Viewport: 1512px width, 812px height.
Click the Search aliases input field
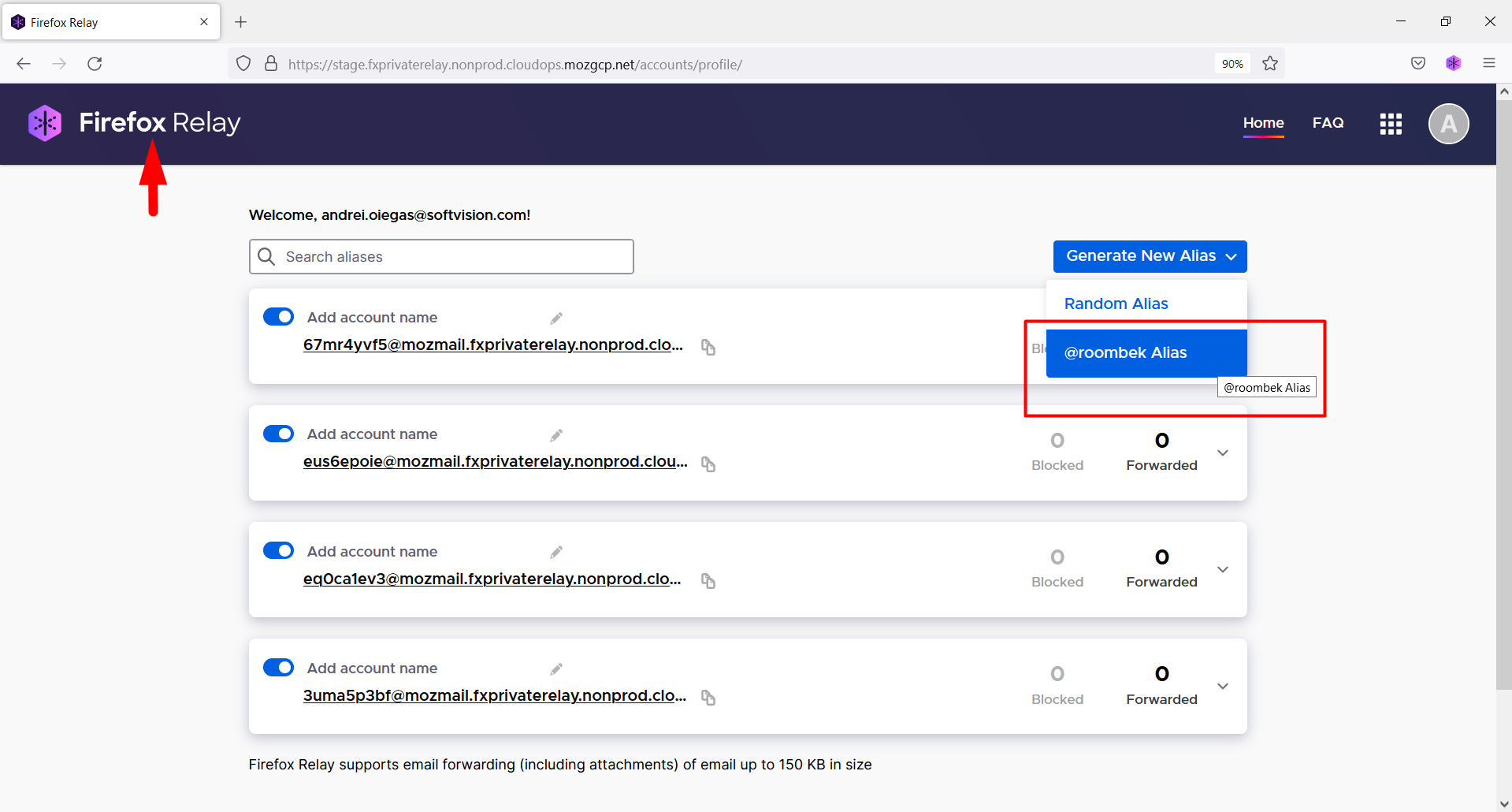tap(440, 256)
